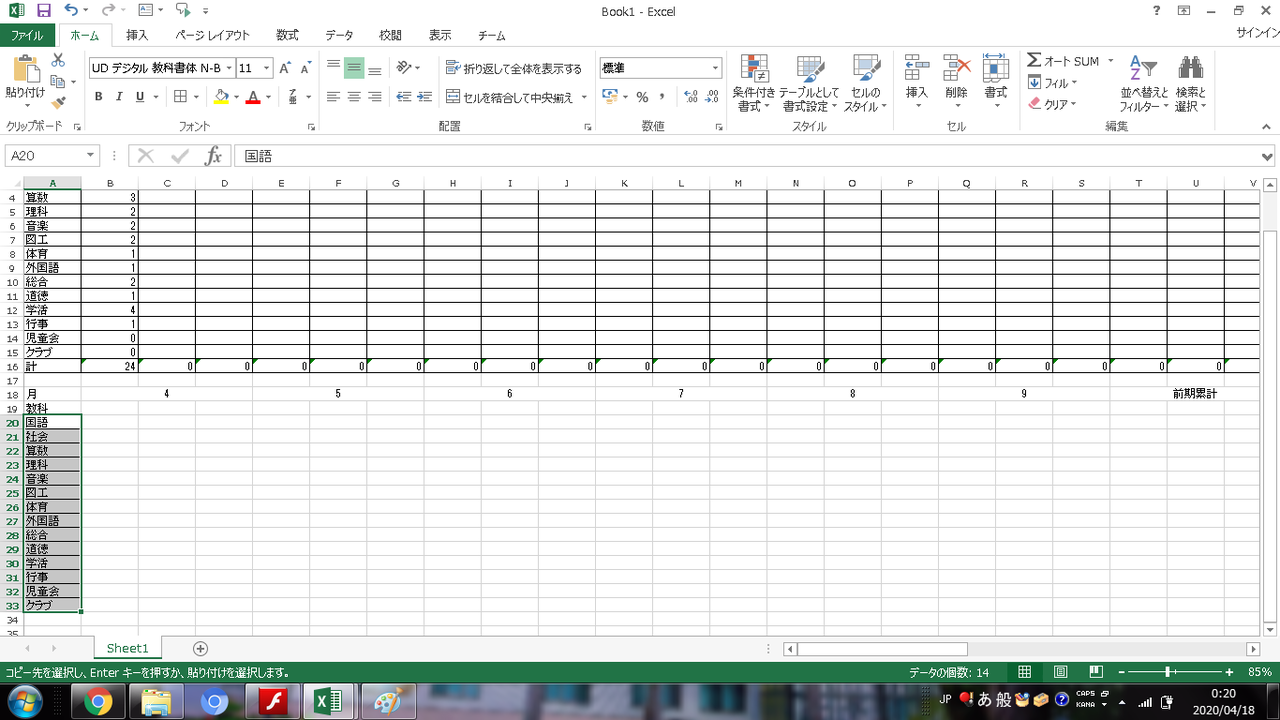Open 並べ替えとフィルター sort and filter

1144,83
